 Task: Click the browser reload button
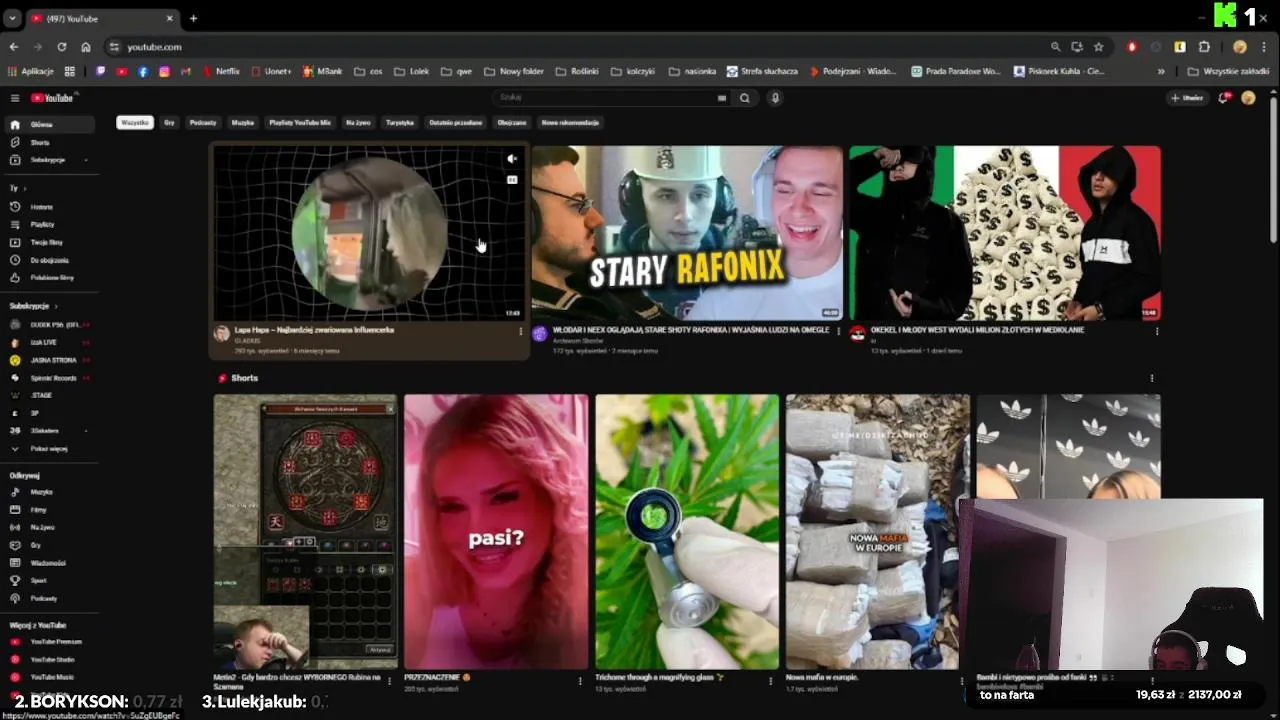62,47
